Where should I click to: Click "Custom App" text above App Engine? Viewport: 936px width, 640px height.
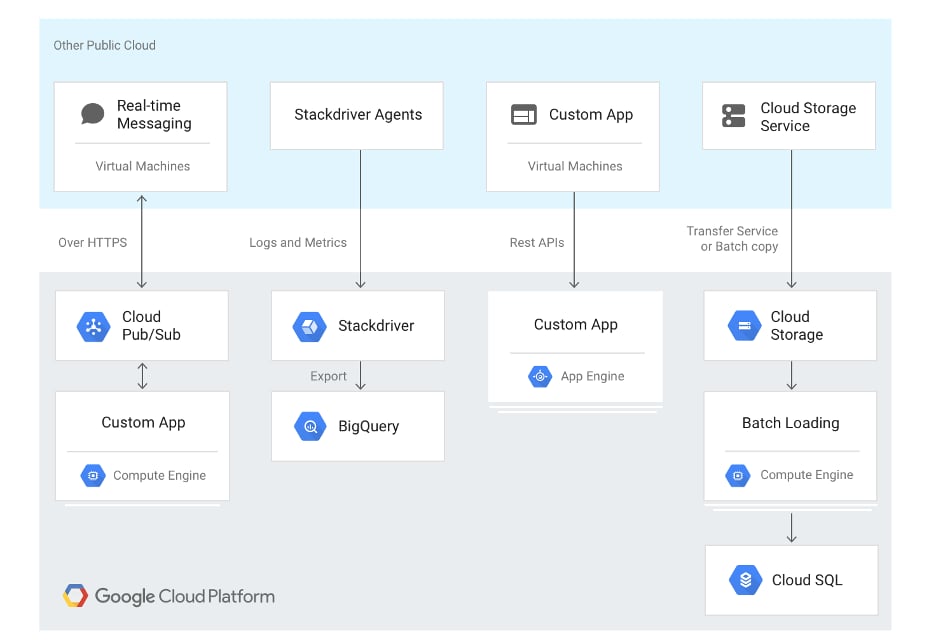click(x=575, y=325)
